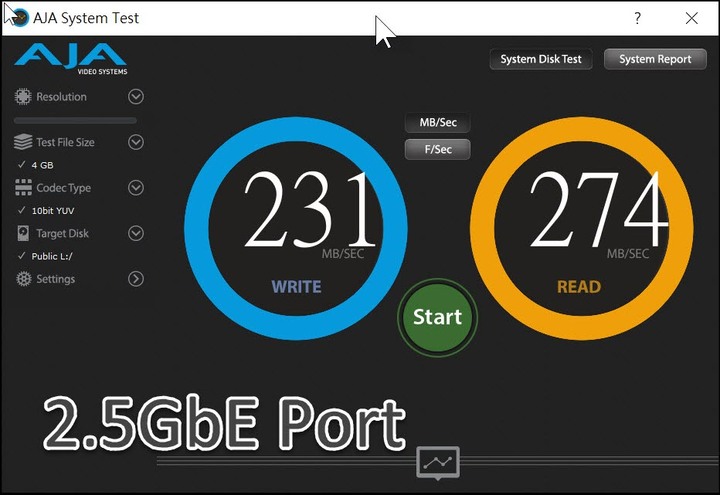Open help with the question mark

(637, 18)
